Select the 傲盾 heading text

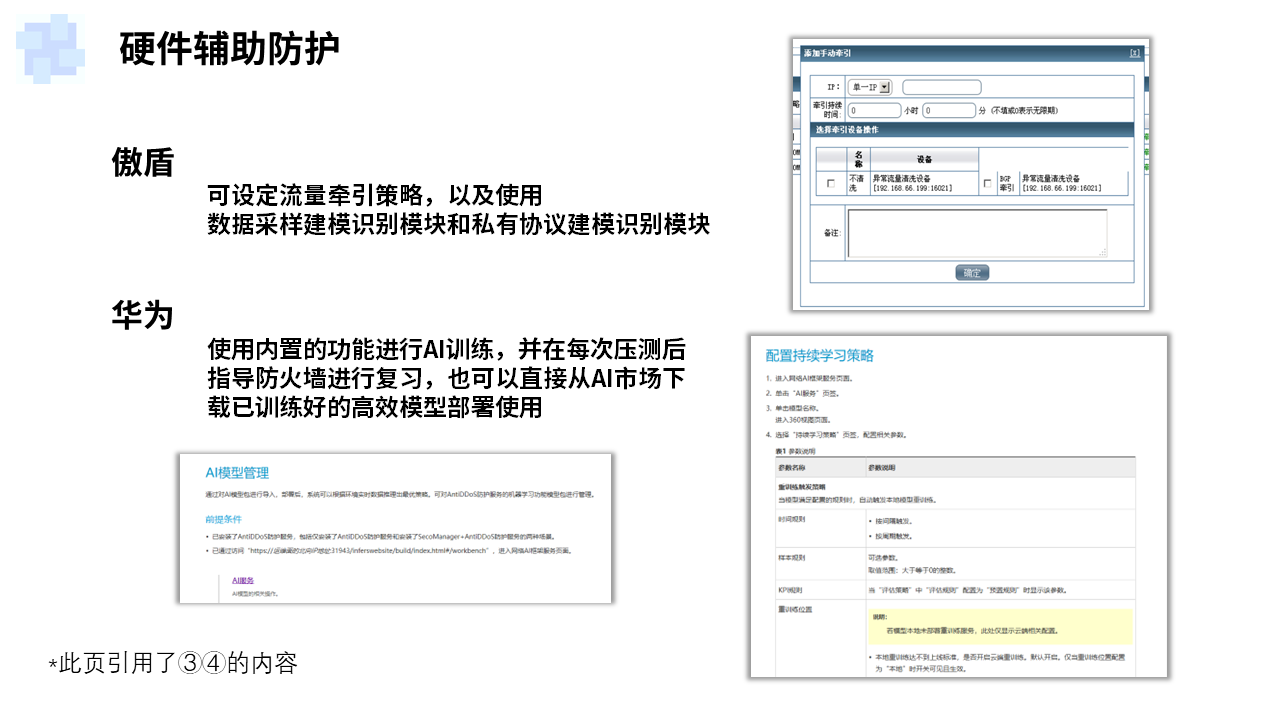[x=143, y=163]
